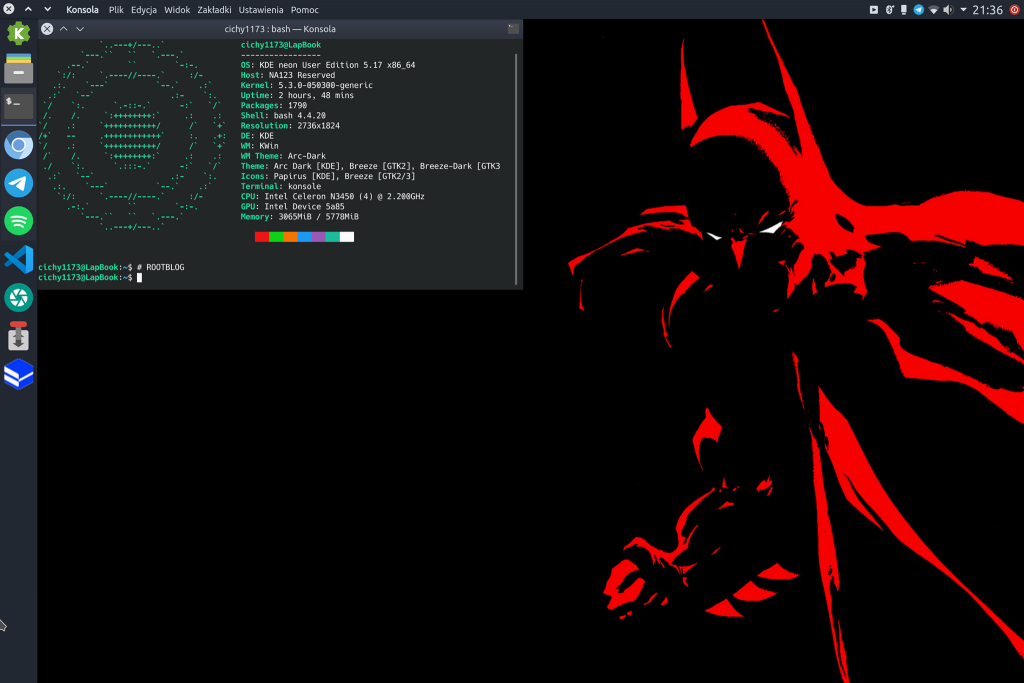Collapse the terminal view with the up chevron
This screenshot has height=683, width=1024.
[x=63, y=29]
